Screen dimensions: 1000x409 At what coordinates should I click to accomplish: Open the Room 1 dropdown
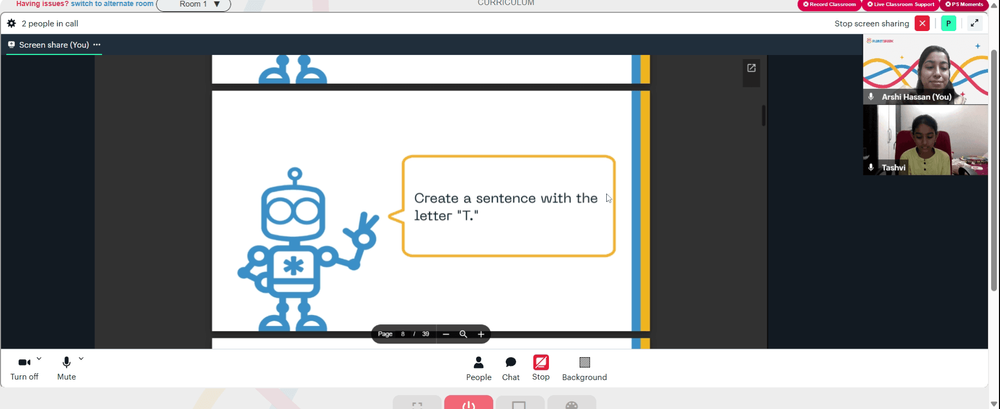[194, 4]
